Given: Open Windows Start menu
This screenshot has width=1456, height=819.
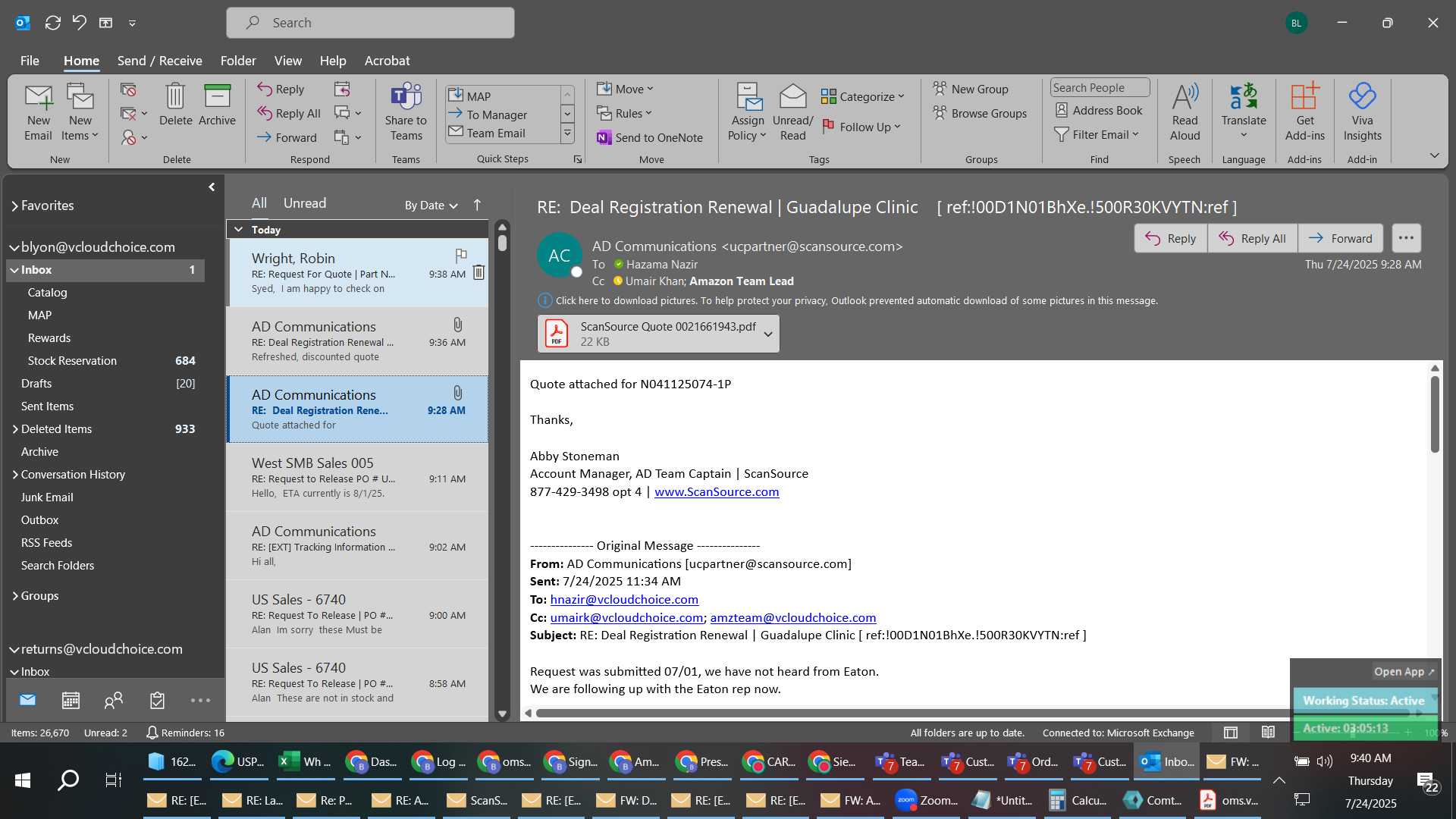Looking at the screenshot, I should 23,780.
